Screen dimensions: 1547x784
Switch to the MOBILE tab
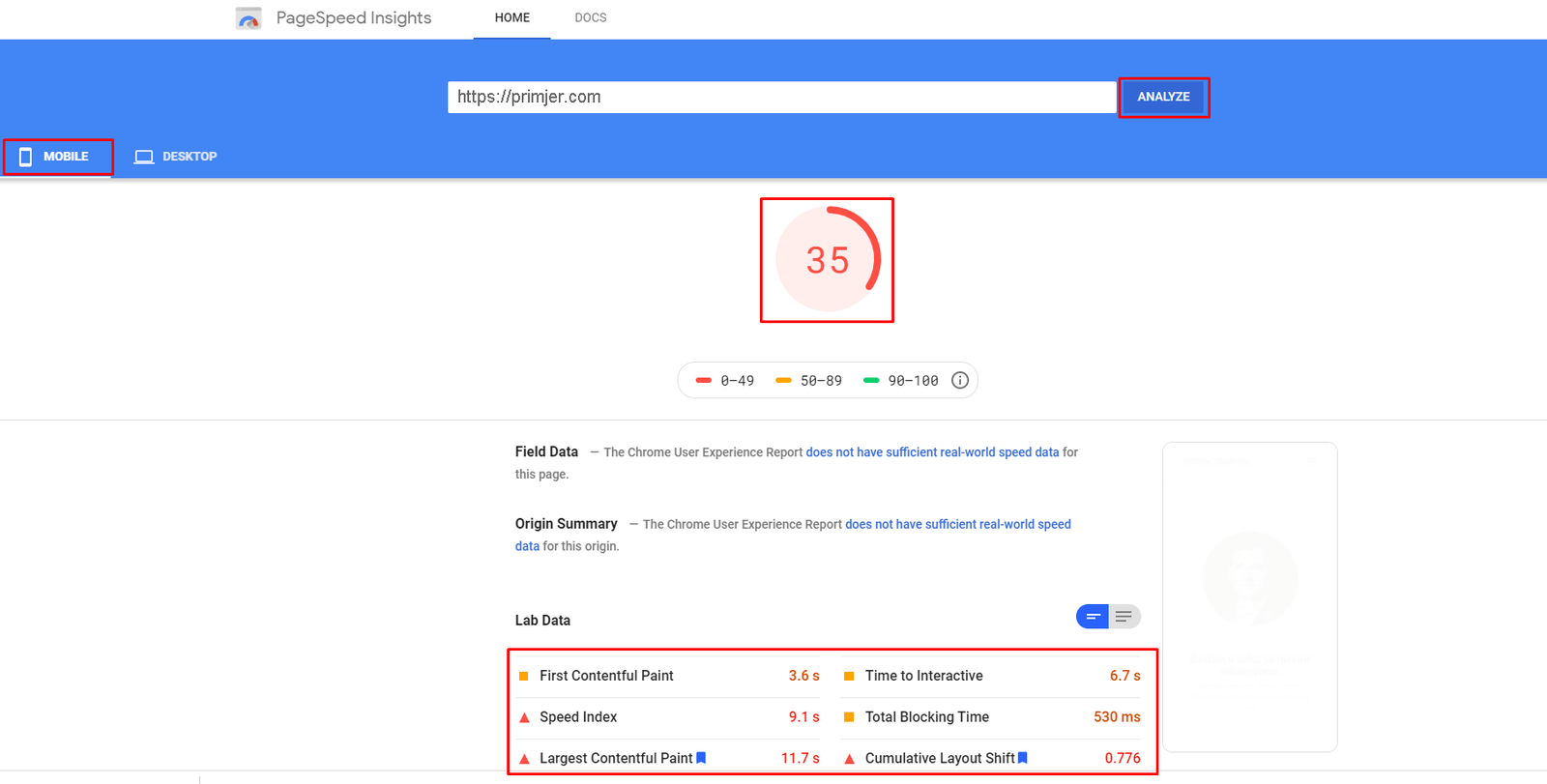[x=57, y=157]
